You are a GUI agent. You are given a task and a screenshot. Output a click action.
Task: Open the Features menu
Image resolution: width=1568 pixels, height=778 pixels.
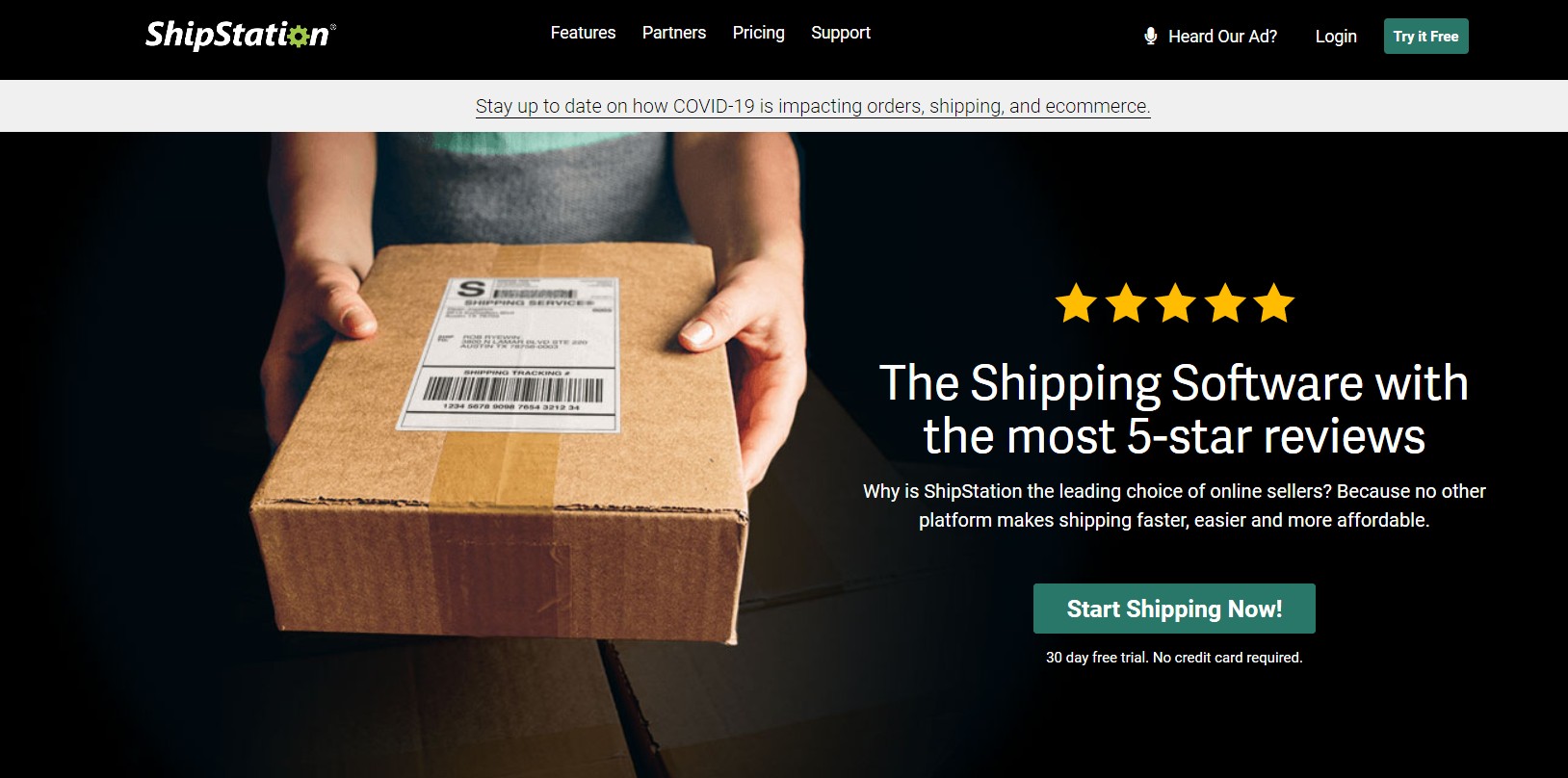tap(583, 33)
